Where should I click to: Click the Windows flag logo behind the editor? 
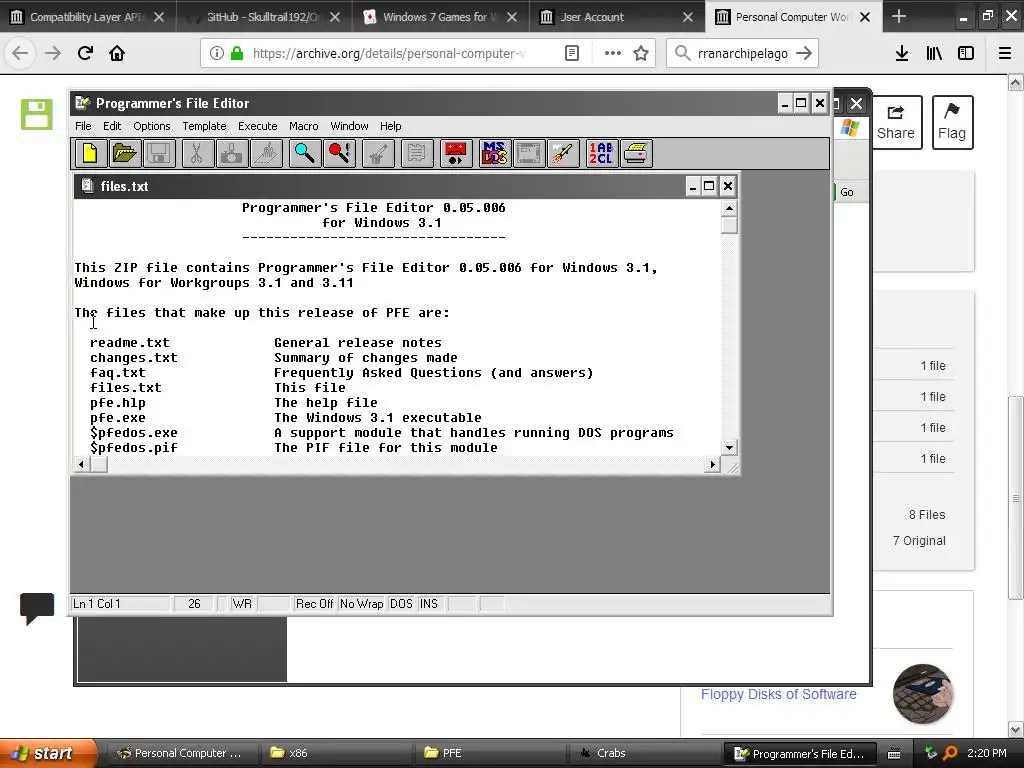850,127
